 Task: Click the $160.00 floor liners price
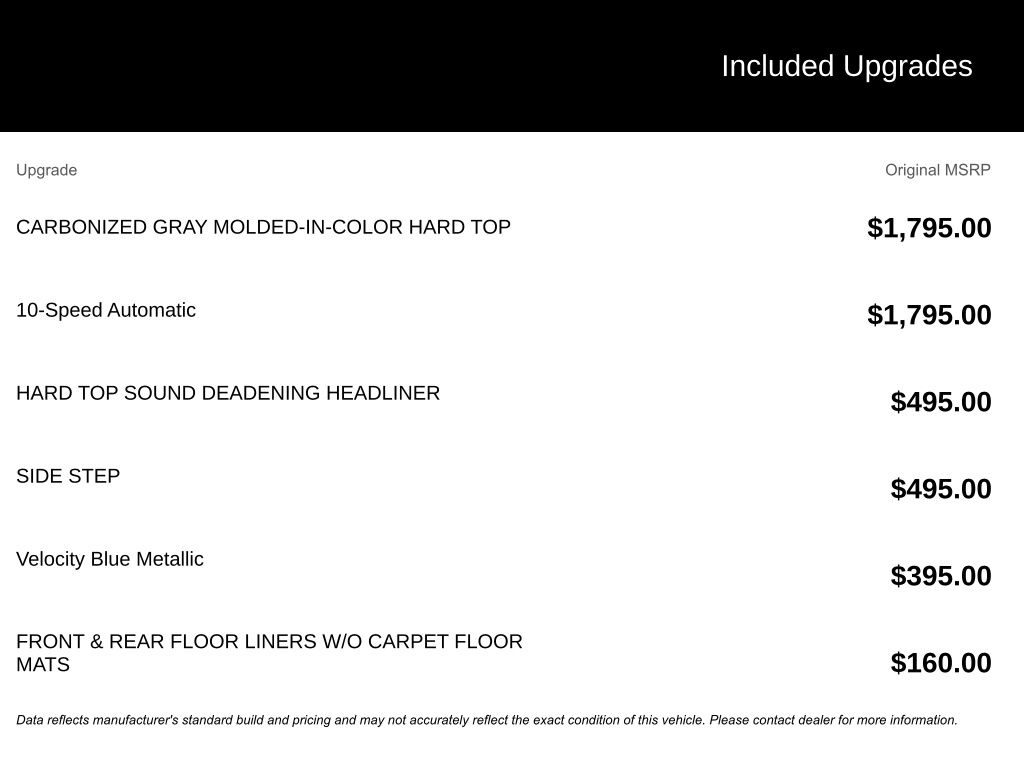coord(940,663)
